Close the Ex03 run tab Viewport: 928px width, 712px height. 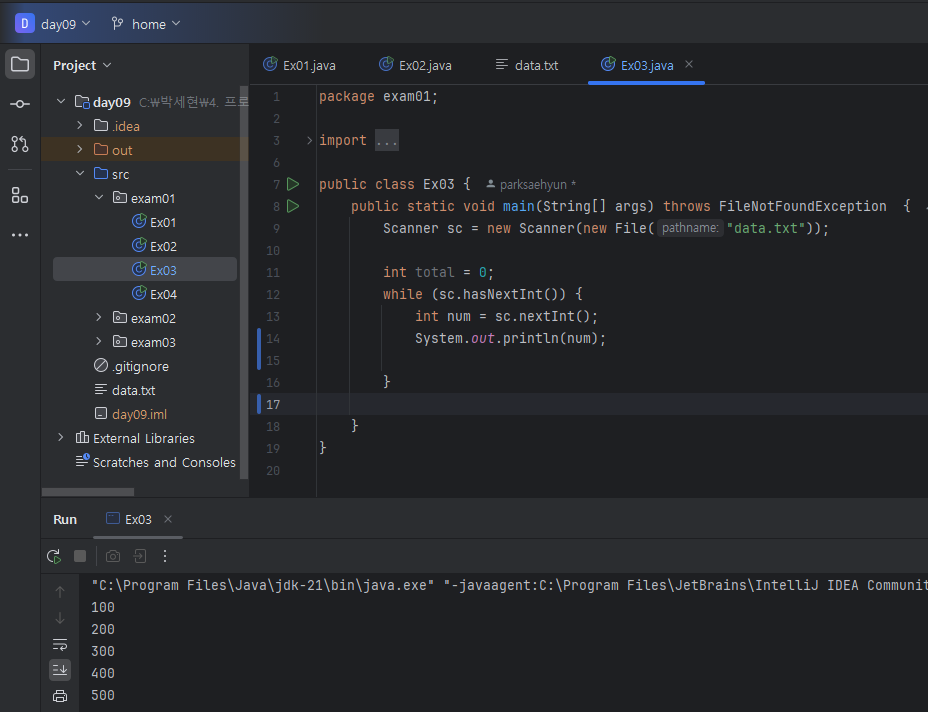168,519
